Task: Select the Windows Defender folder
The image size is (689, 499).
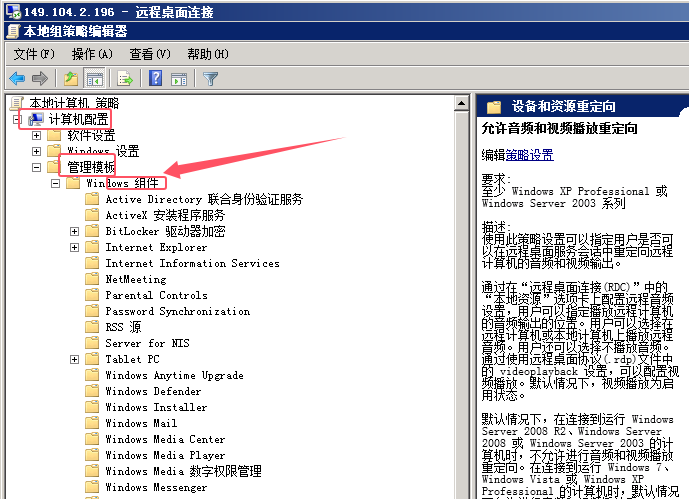Action: [x=153, y=391]
